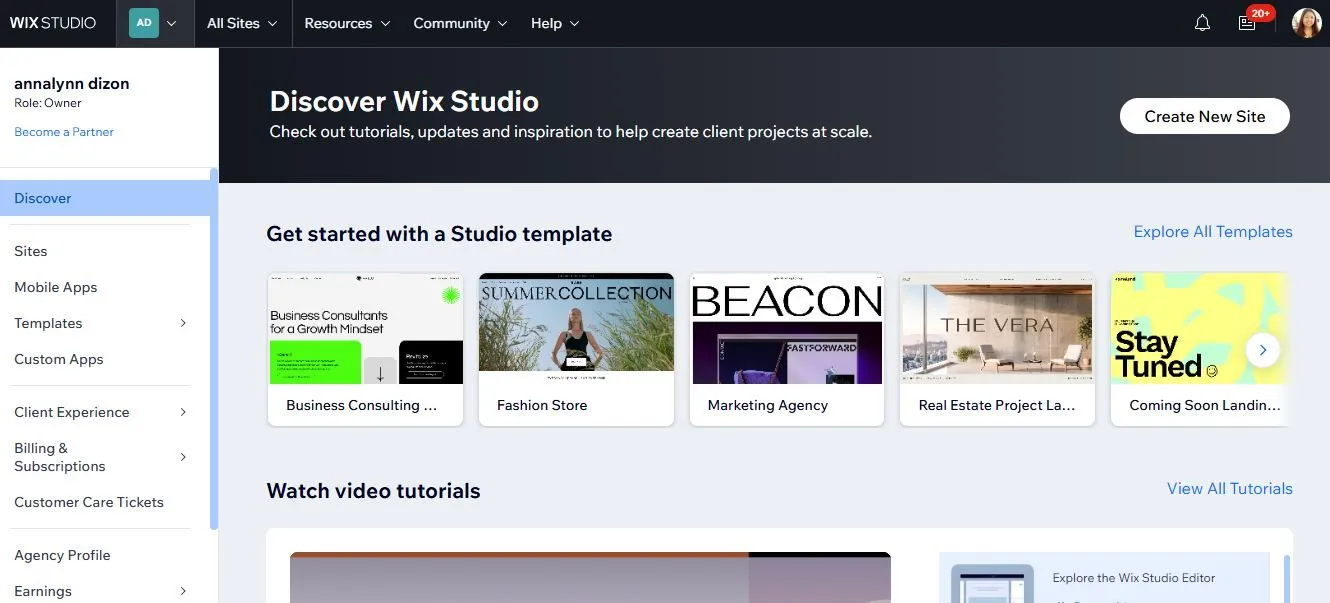Viewport: 1330px width, 603px height.
Task: Open the AD workspace avatar switcher
Action: pos(153,23)
